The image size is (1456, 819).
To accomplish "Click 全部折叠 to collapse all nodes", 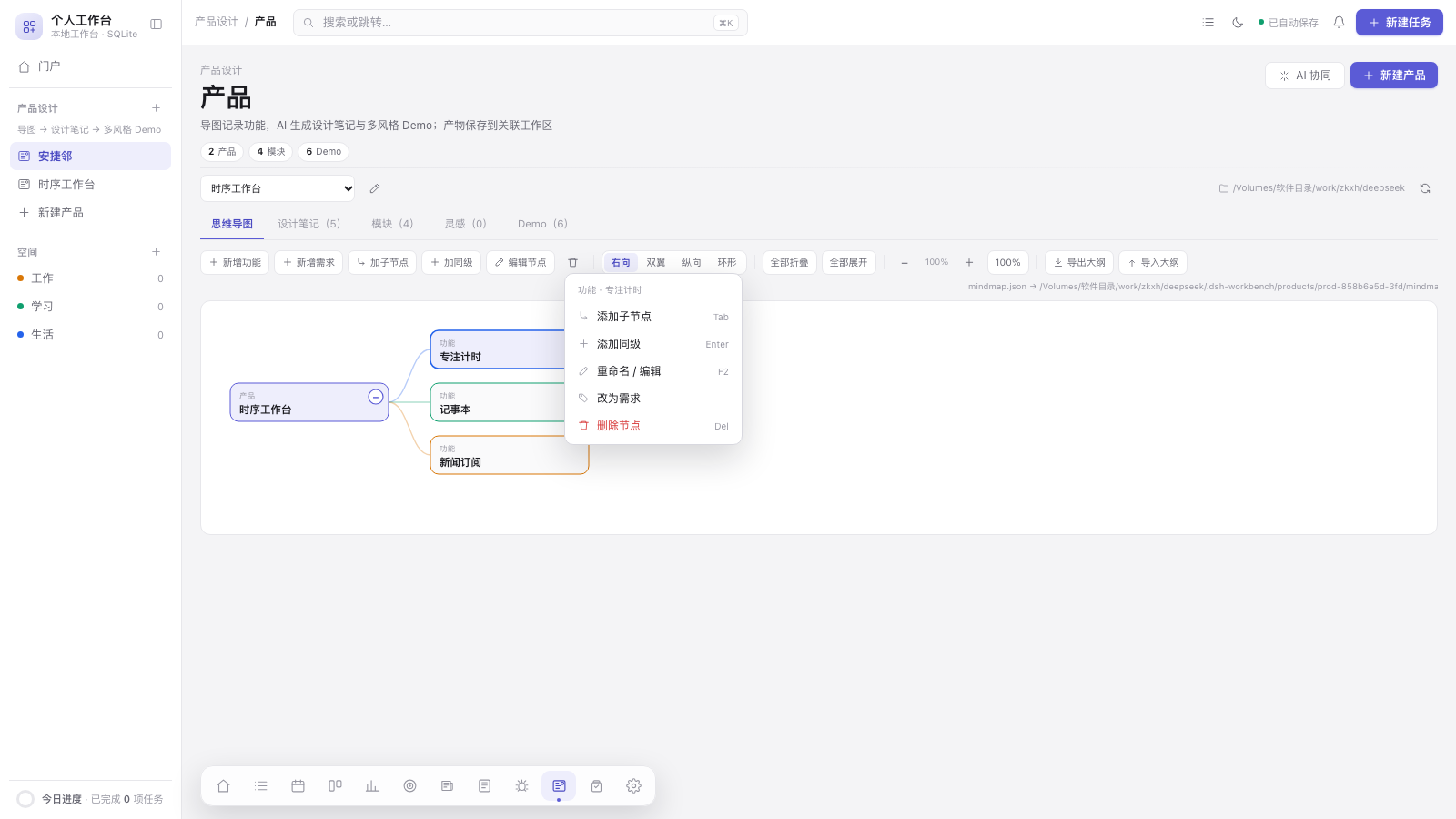I will [x=790, y=263].
